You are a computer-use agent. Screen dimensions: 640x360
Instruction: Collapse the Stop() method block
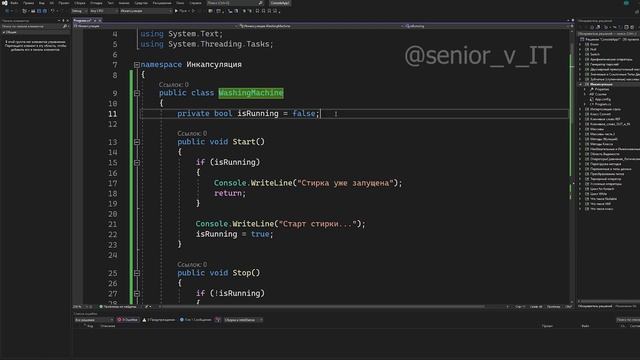click(137, 273)
